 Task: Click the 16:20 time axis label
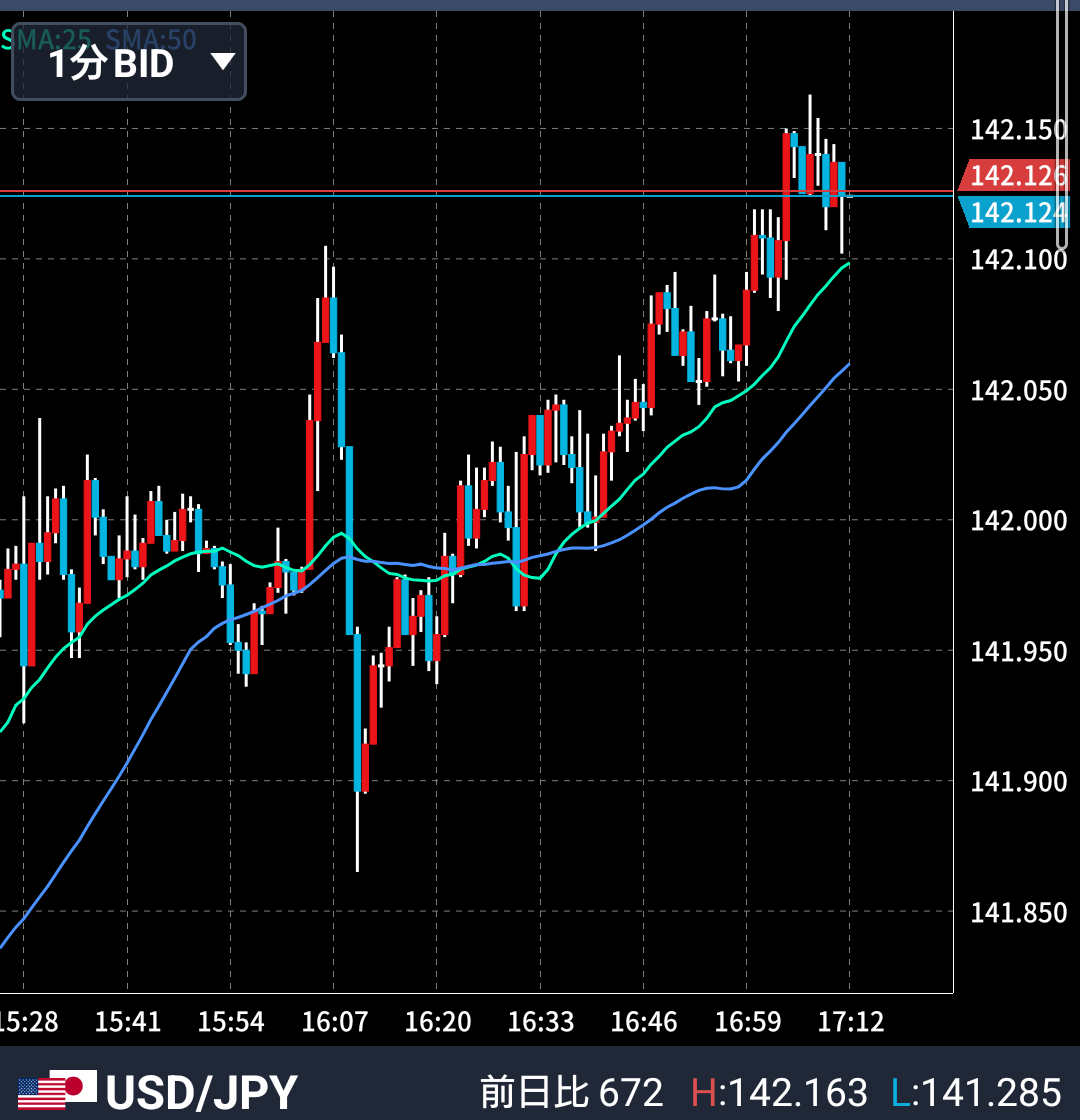[438, 1021]
